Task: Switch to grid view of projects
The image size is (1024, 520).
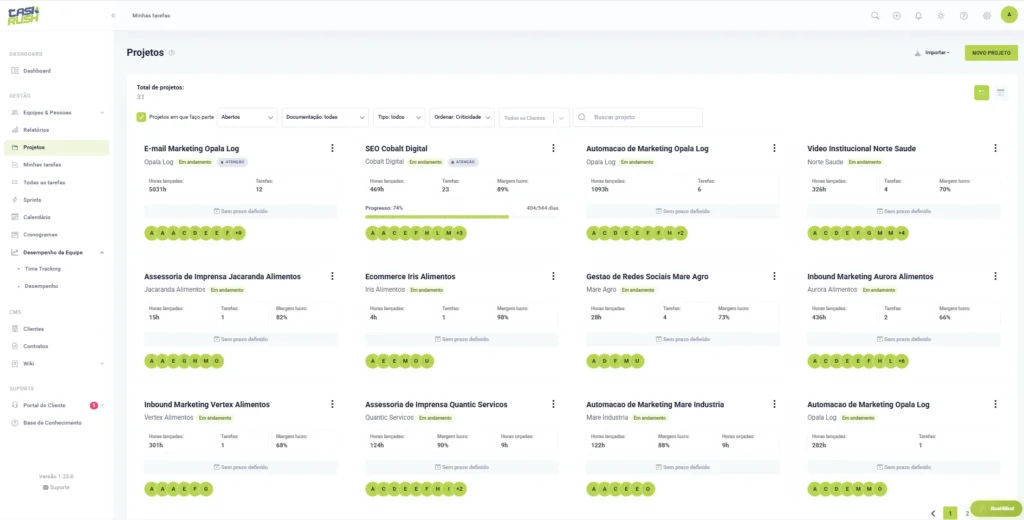Action: [981, 93]
